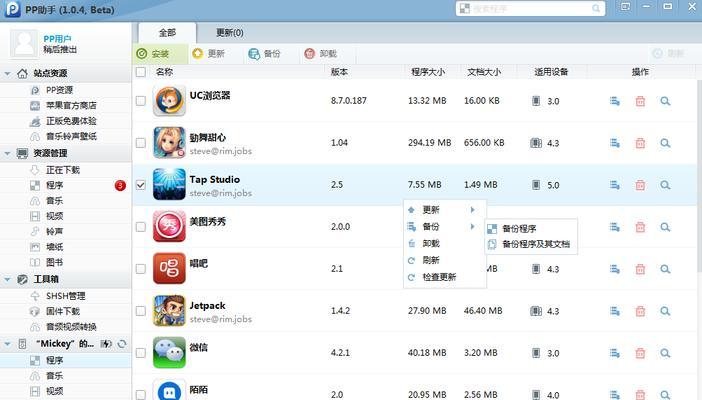Collapse the Mickey device section

point(7,344)
